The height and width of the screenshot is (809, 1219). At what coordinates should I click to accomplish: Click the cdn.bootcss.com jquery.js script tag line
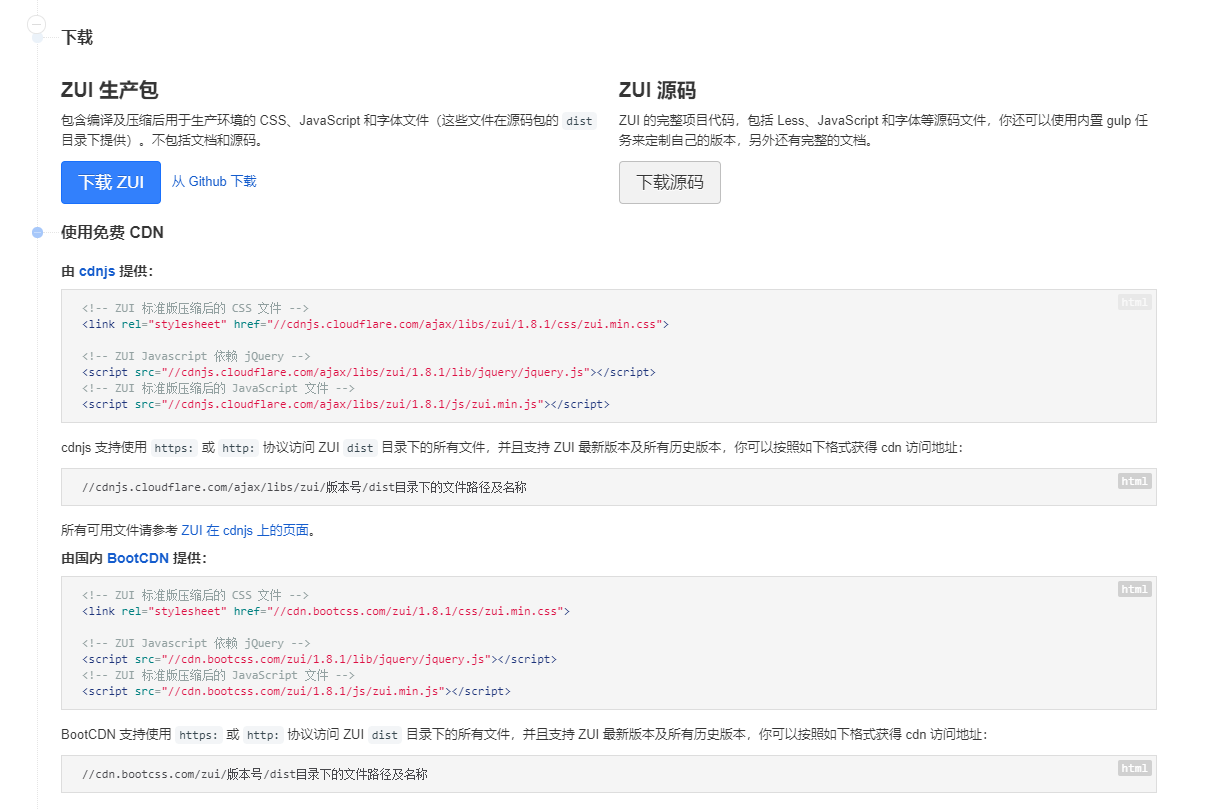[319, 659]
